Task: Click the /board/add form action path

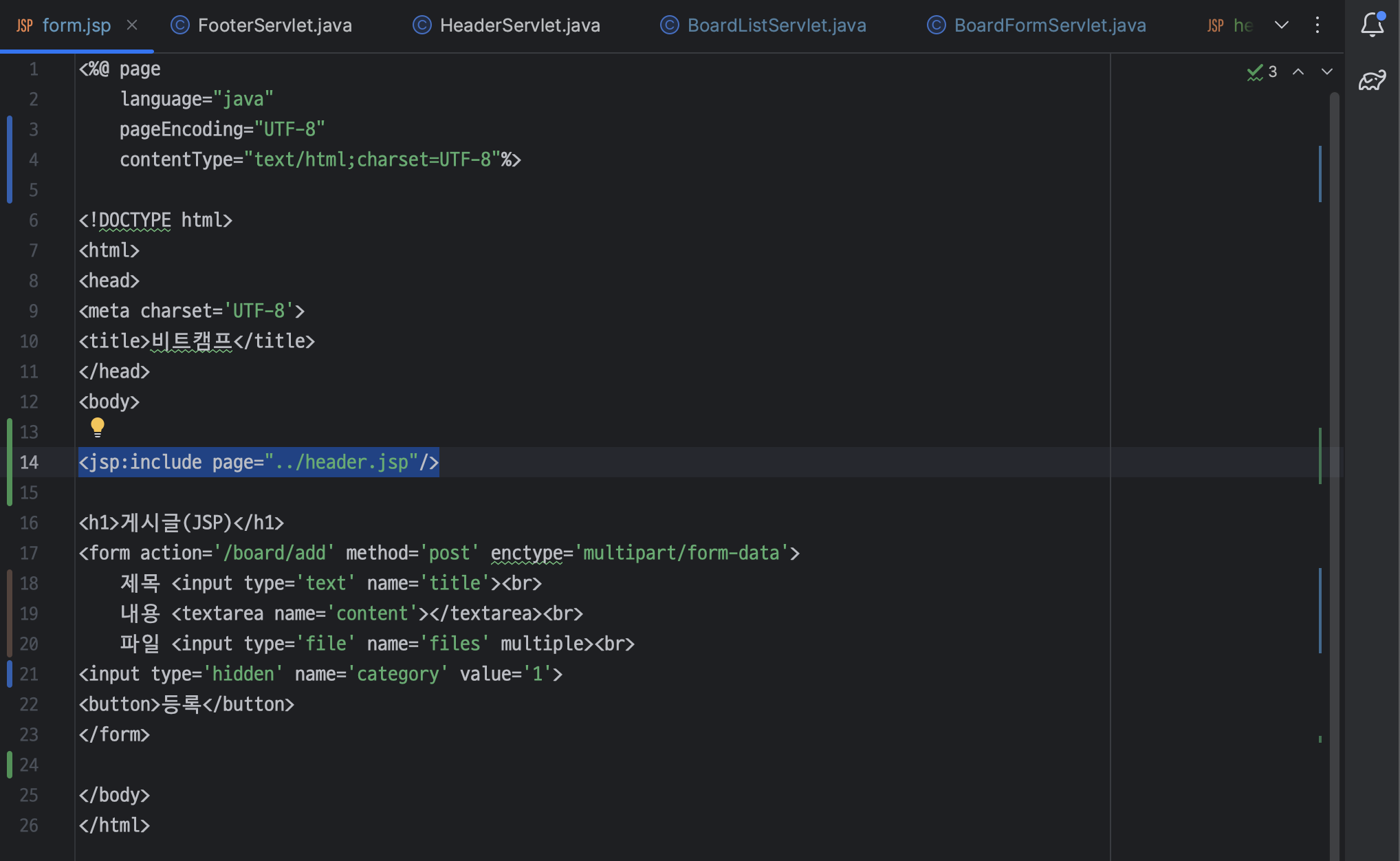Action: 274,553
